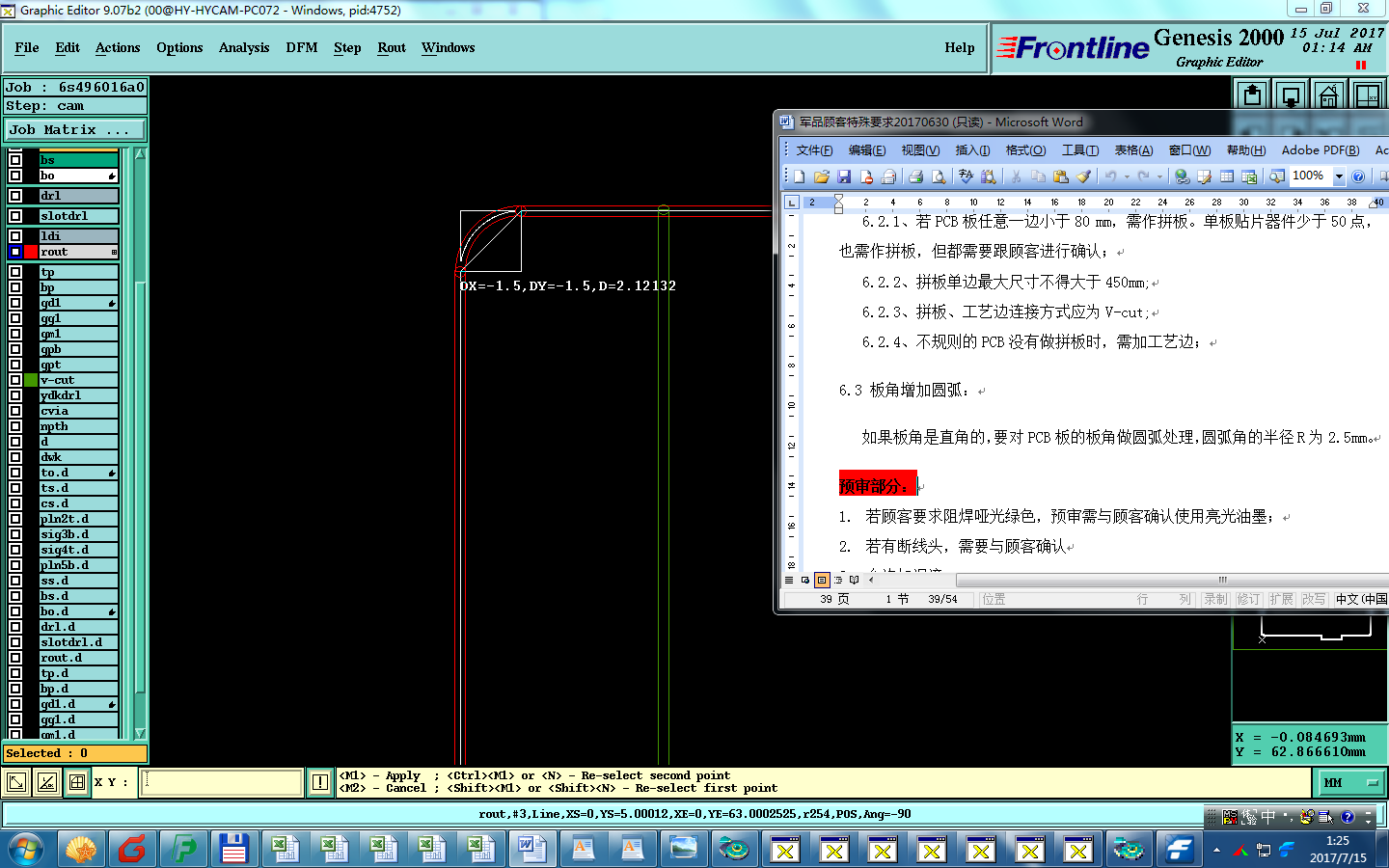Screen dimensions: 1389x868
Task: Toggle the bs layer checkbox
Action: coord(15,160)
